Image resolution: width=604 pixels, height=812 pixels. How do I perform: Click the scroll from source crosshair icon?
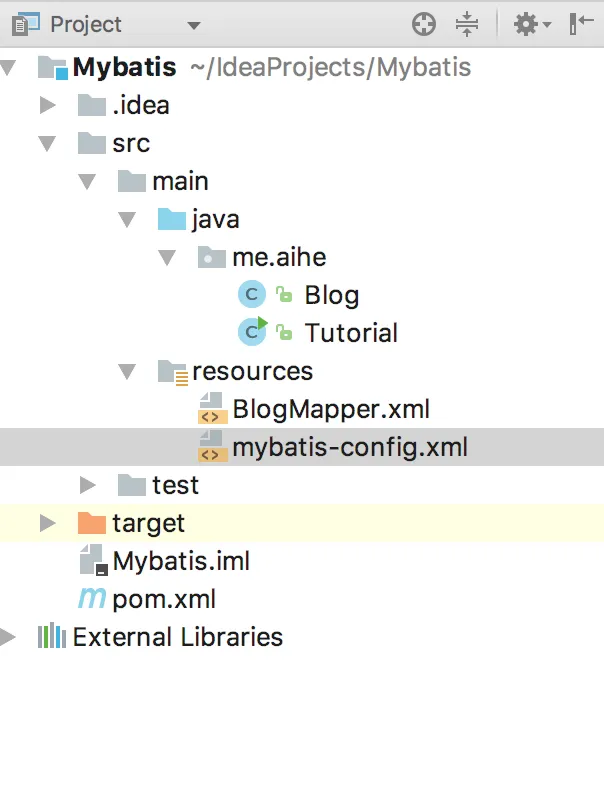pos(424,24)
